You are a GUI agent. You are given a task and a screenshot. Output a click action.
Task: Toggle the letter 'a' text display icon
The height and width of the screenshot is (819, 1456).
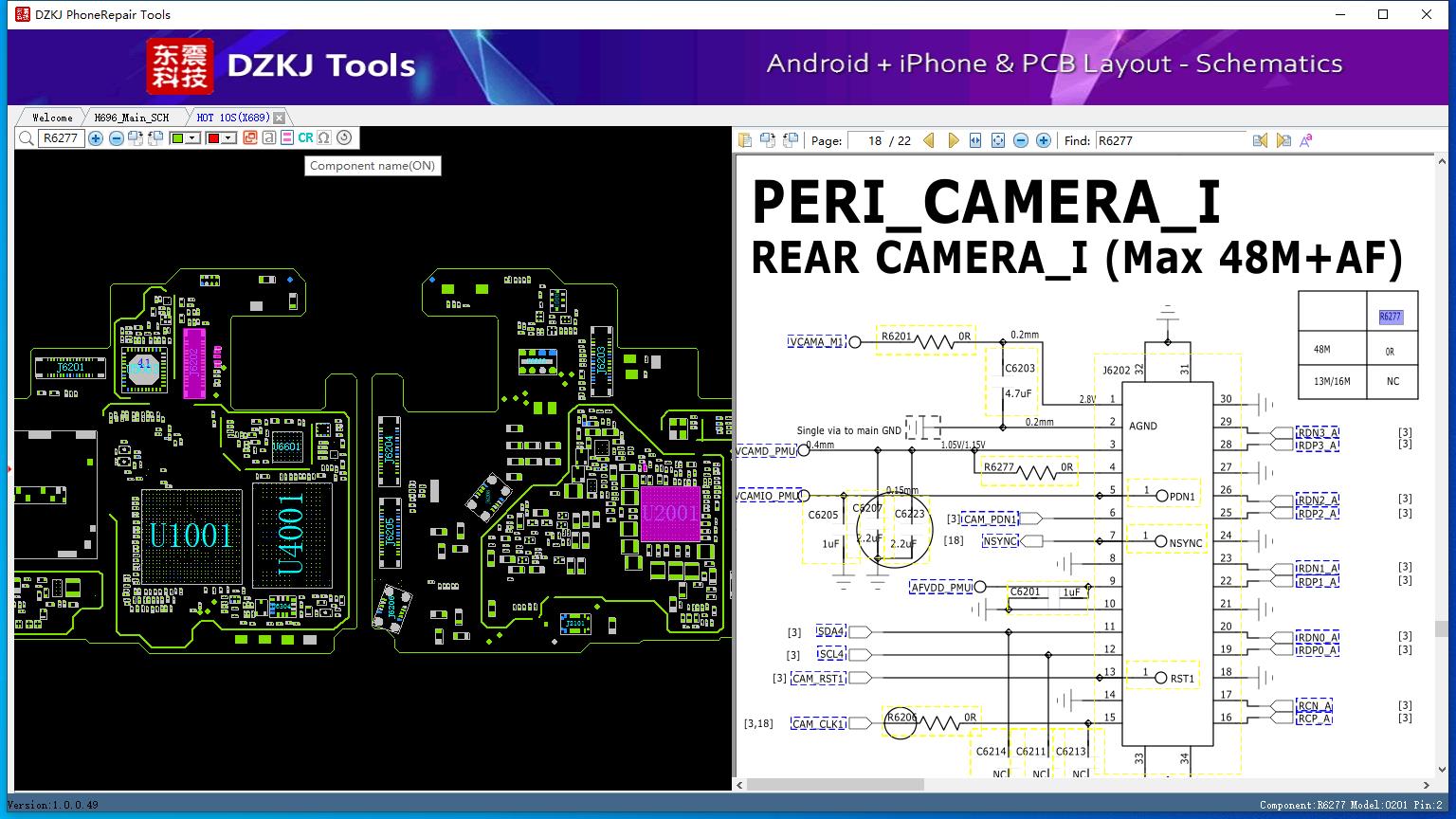click(x=269, y=138)
